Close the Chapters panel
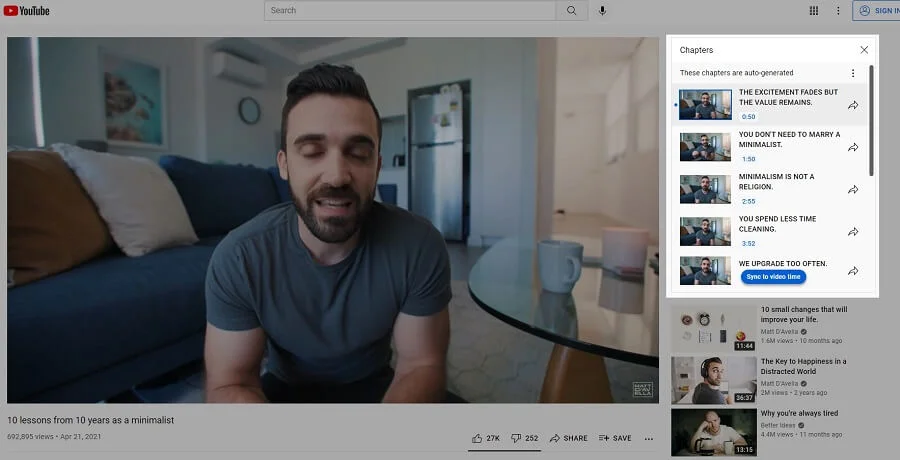 pyautogui.click(x=864, y=49)
